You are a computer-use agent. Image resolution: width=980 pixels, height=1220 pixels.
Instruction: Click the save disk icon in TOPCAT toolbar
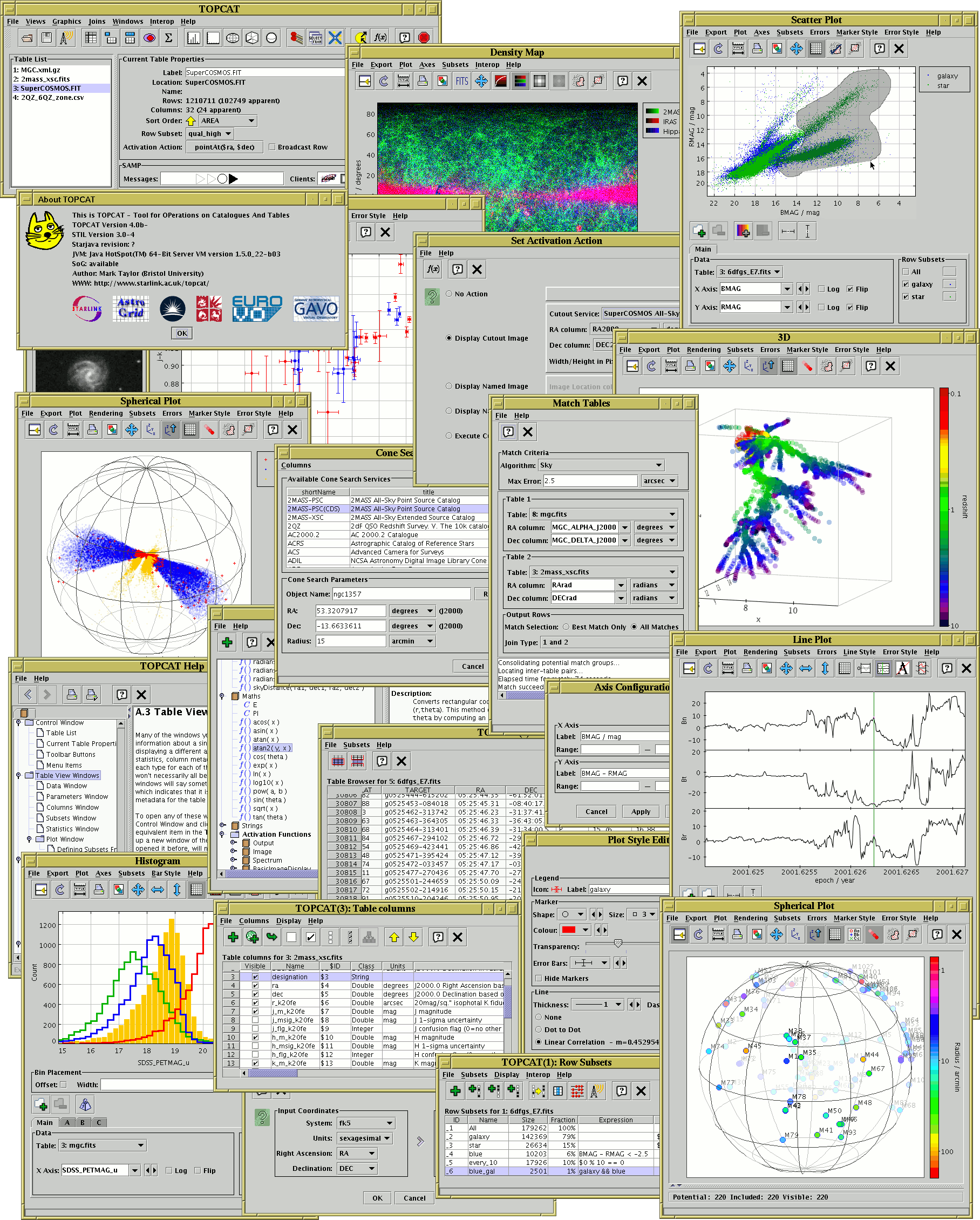pyautogui.click(x=46, y=38)
